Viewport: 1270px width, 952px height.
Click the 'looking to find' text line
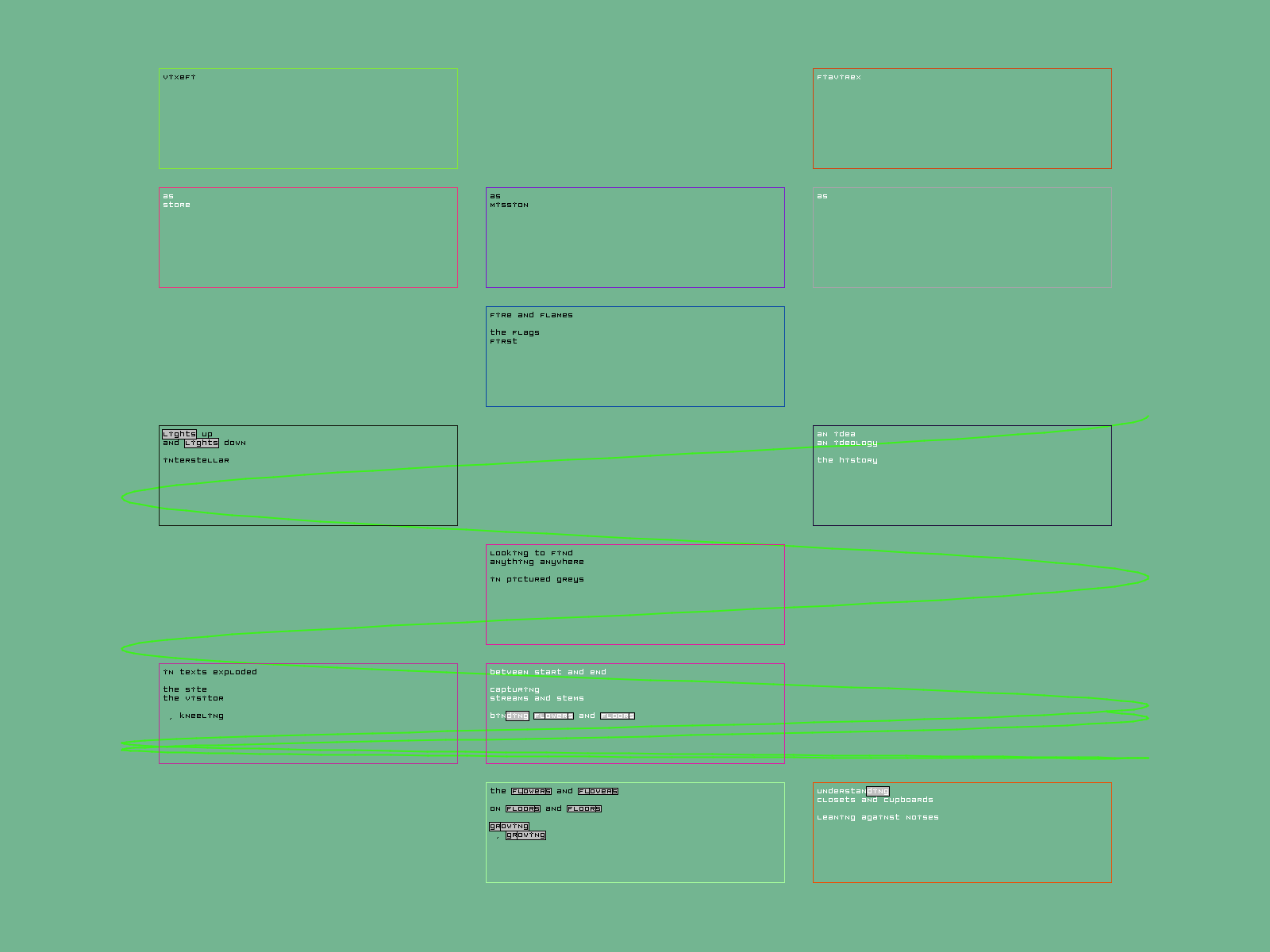[x=531, y=553]
